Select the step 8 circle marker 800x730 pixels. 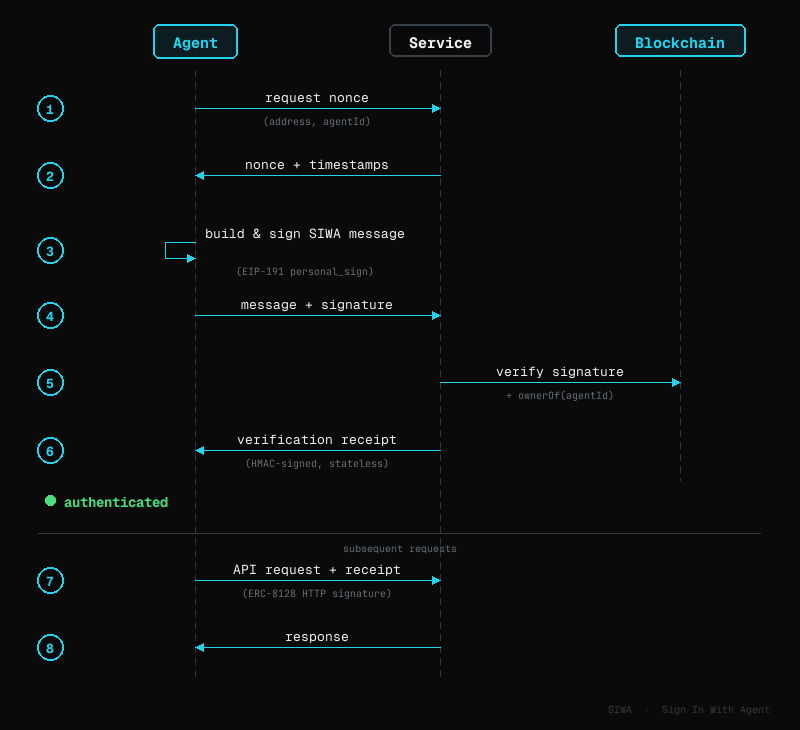click(x=50, y=647)
